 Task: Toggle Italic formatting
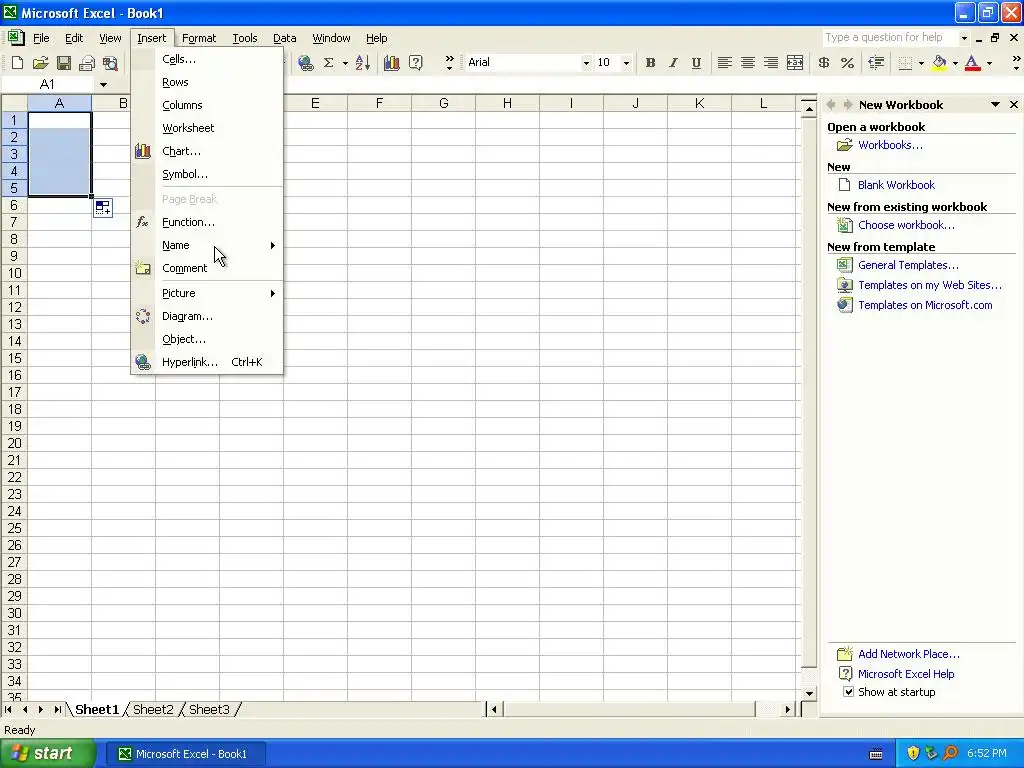pyautogui.click(x=673, y=63)
